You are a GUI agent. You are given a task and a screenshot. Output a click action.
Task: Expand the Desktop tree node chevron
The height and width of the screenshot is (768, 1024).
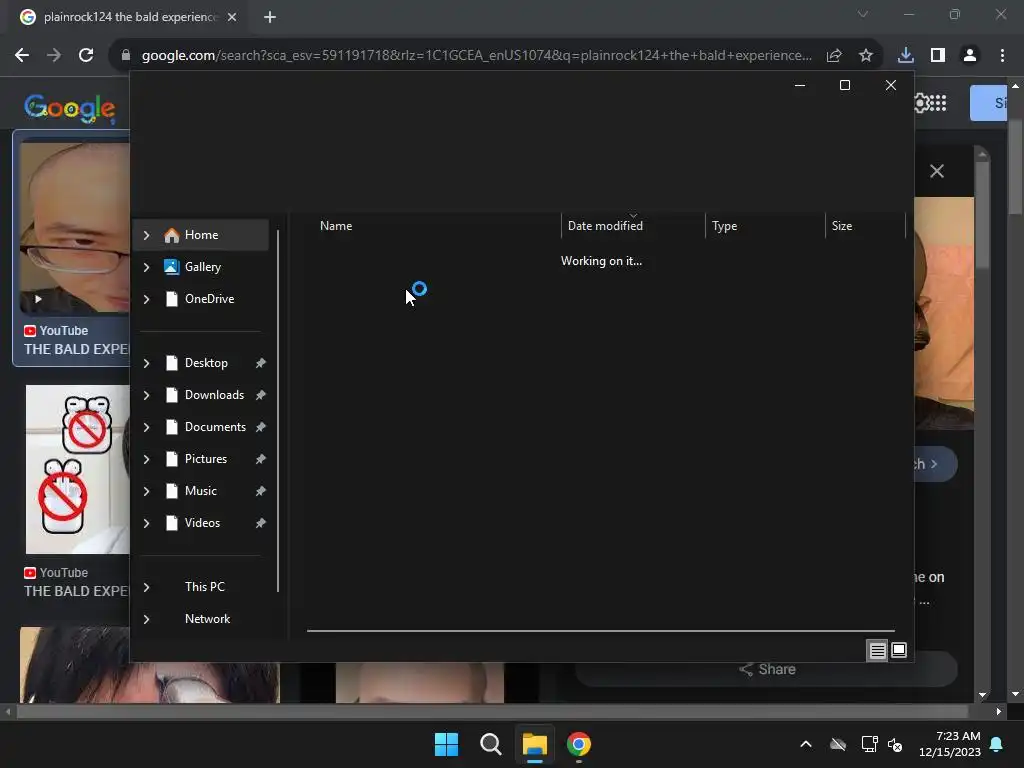pos(147,363)
